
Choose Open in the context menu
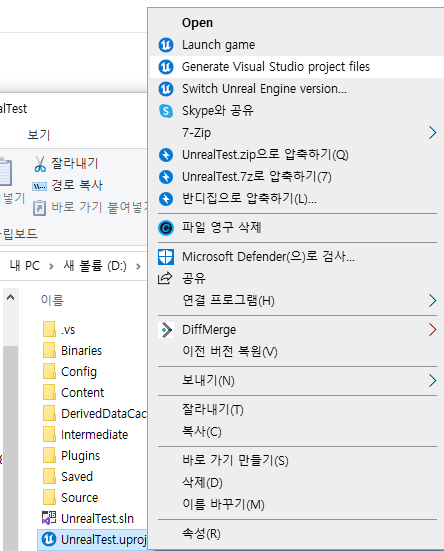(x=197, y=23)
